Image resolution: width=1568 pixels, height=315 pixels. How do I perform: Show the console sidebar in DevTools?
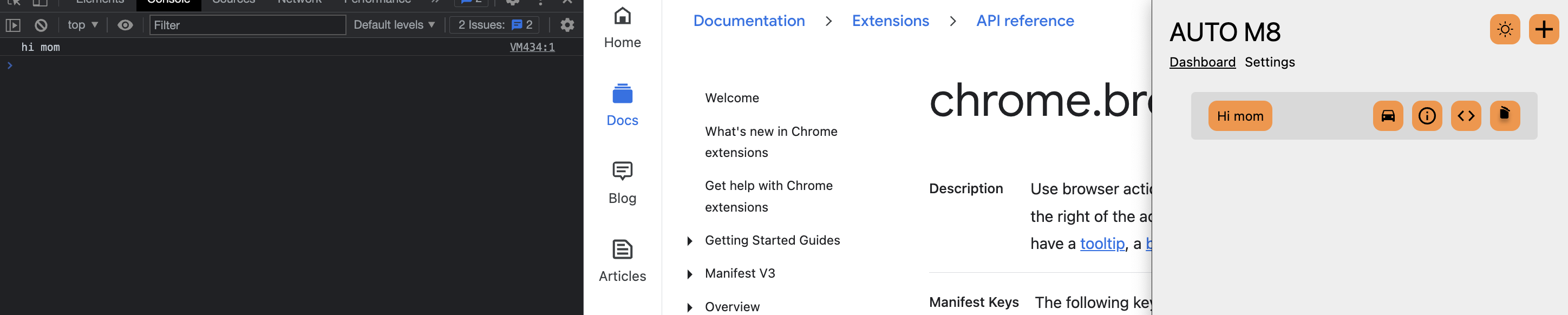(x=13, y=25)
